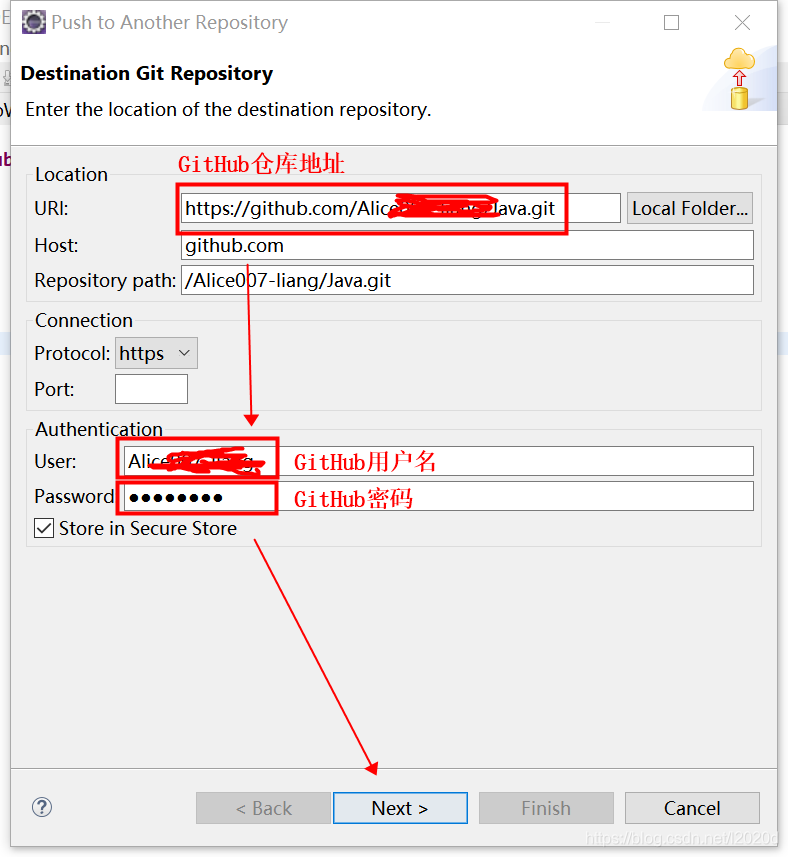Click the Destination Git Repository heading
Image resolution: width=788 pixels, height=857 pixels.
click(x=146, y=73)
